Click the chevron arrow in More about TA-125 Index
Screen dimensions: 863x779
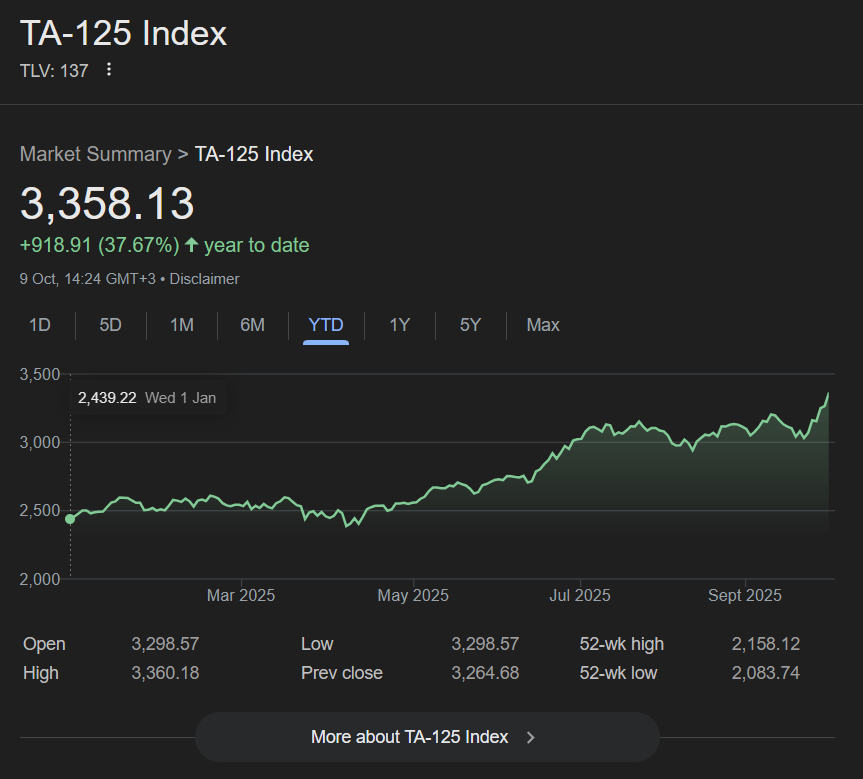(x=531, y=737)
